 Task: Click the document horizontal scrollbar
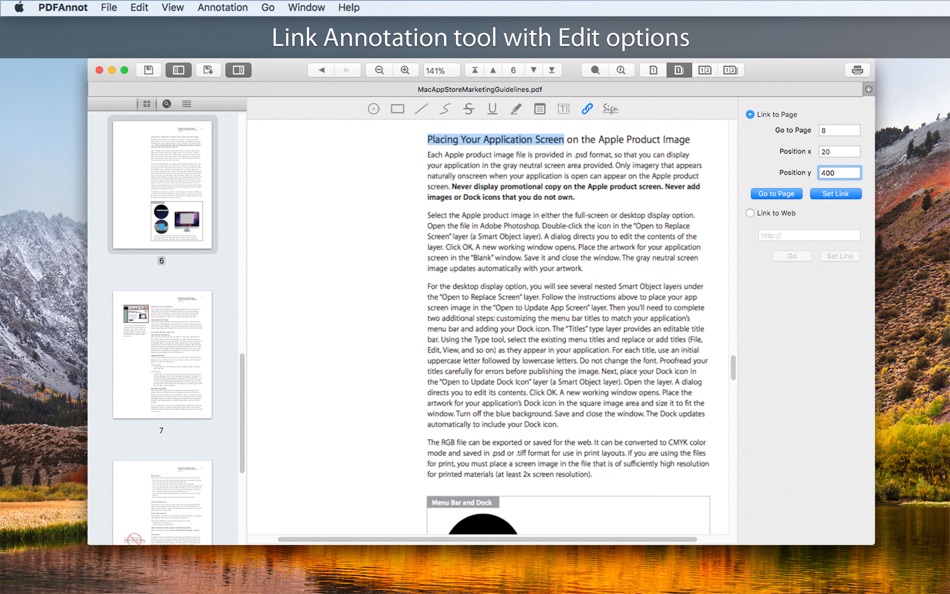click(x=487, y=539)
